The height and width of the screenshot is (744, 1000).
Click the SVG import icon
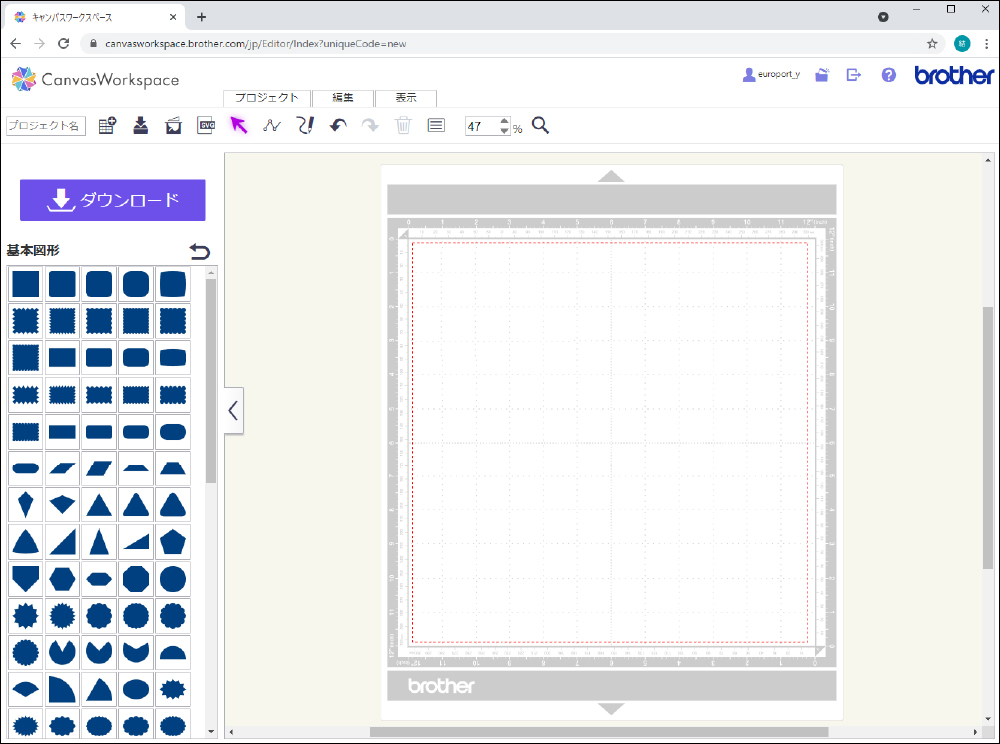[x=207, y=126]
